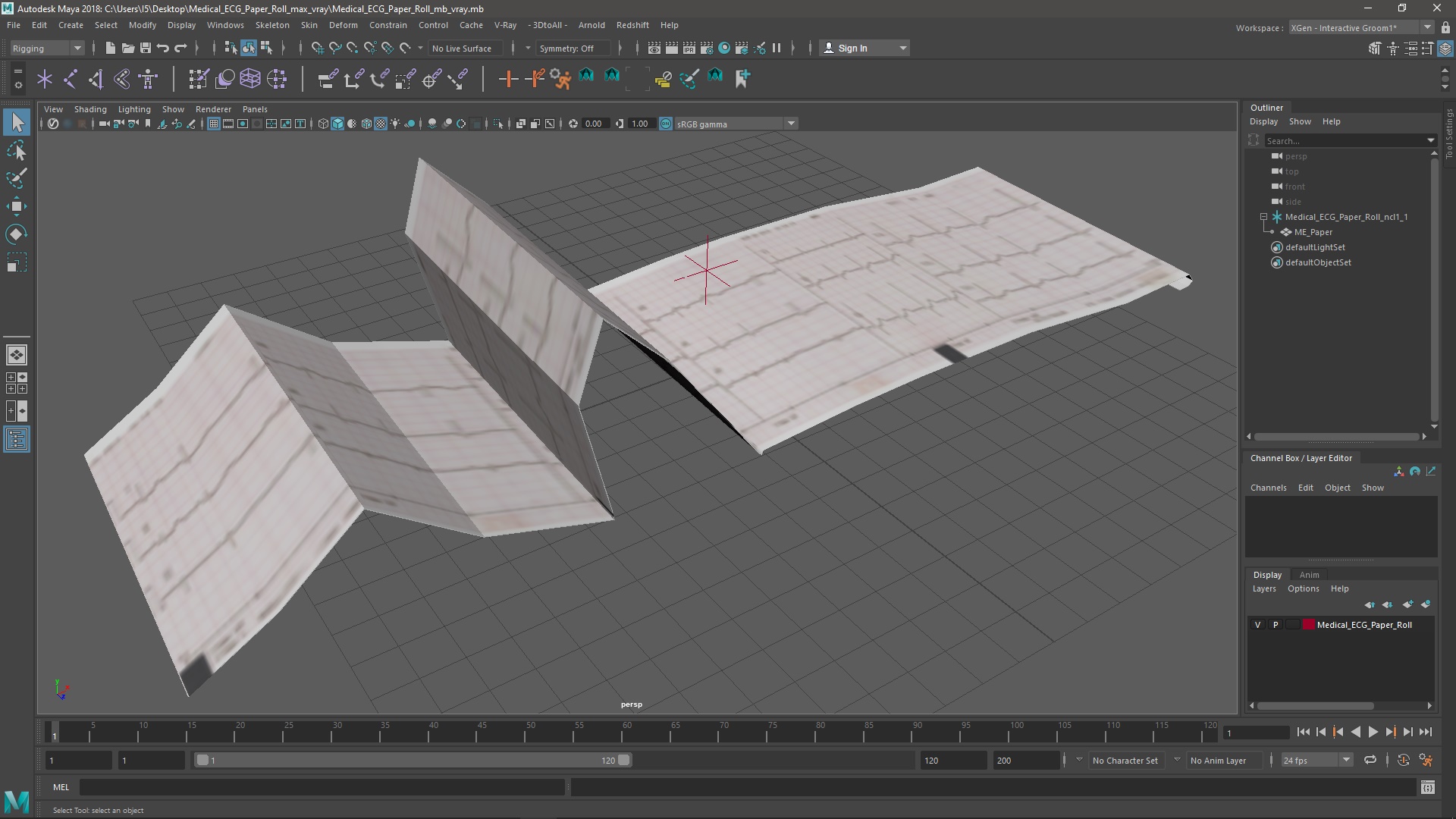Open the Channel Box Channels menu
This screenshot has height=819, width=1456.
pyautogui.click(x=1268, y=488)
